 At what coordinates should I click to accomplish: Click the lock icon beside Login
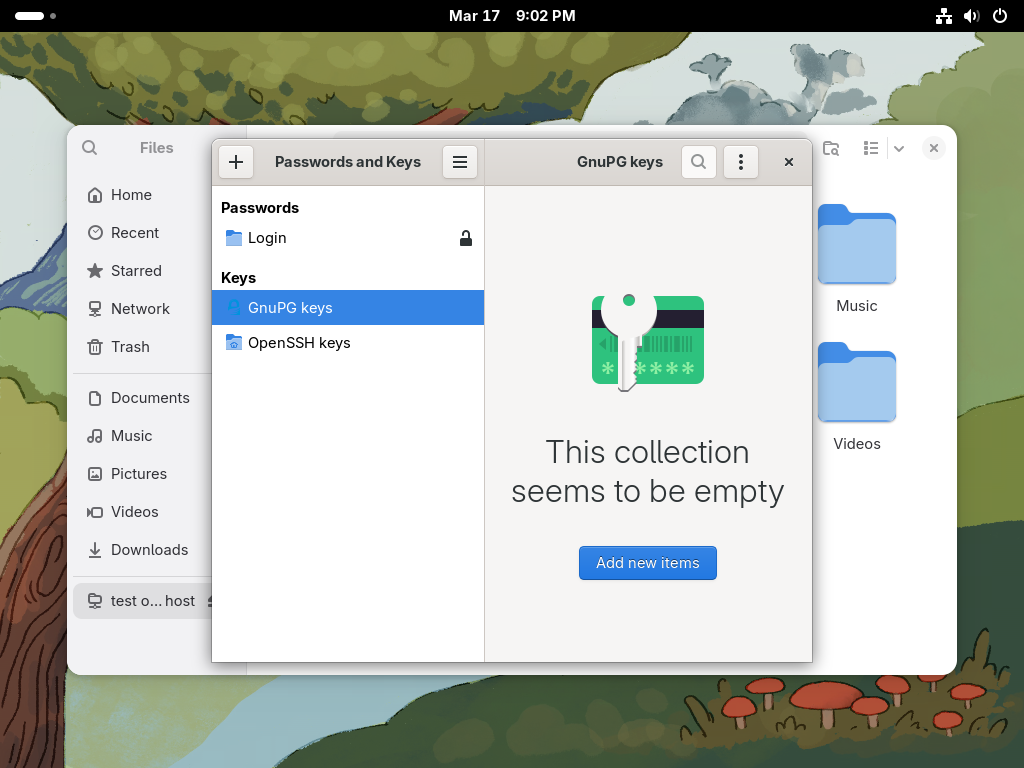466,238
